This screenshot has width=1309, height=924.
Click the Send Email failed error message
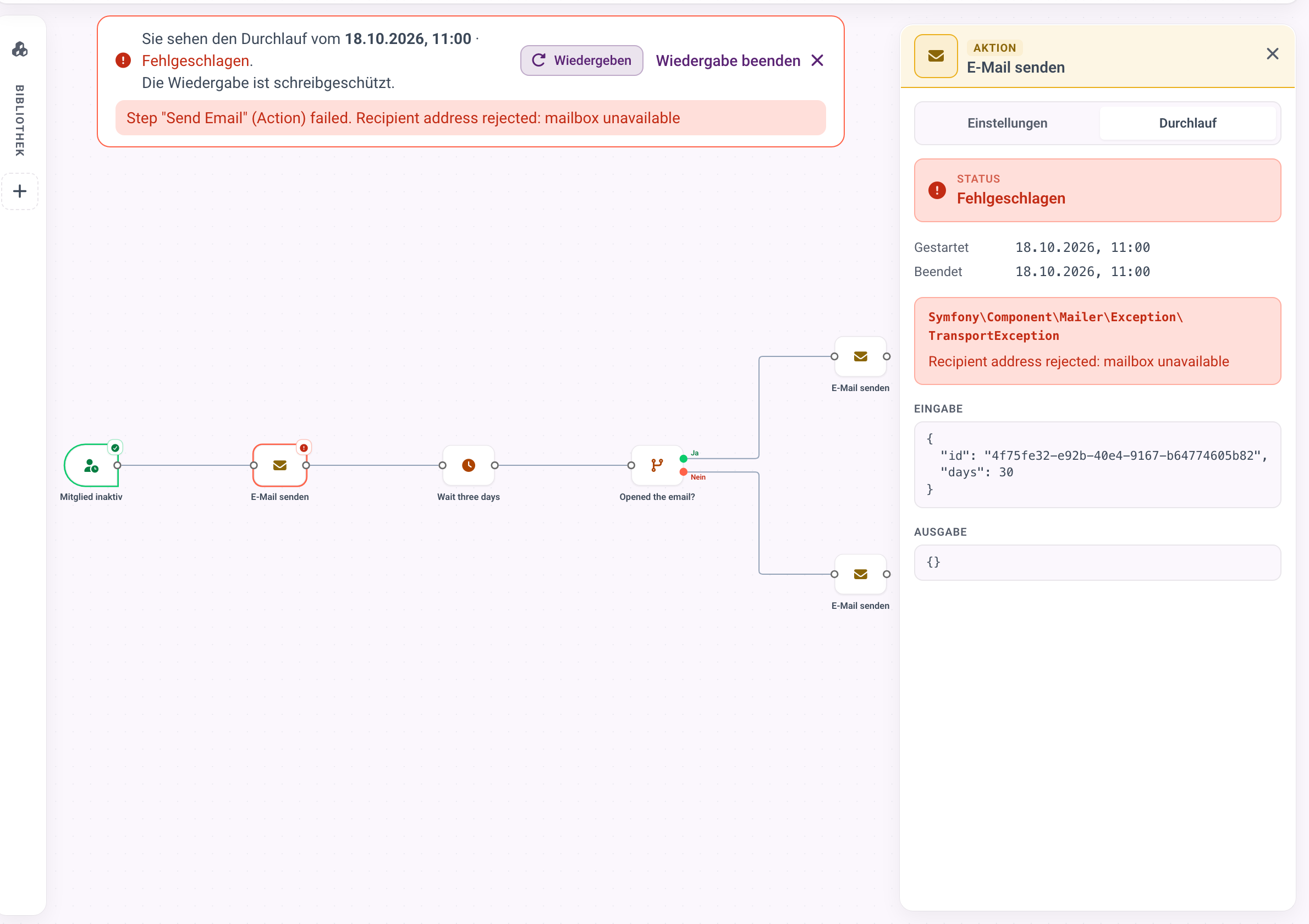(471, 118)
